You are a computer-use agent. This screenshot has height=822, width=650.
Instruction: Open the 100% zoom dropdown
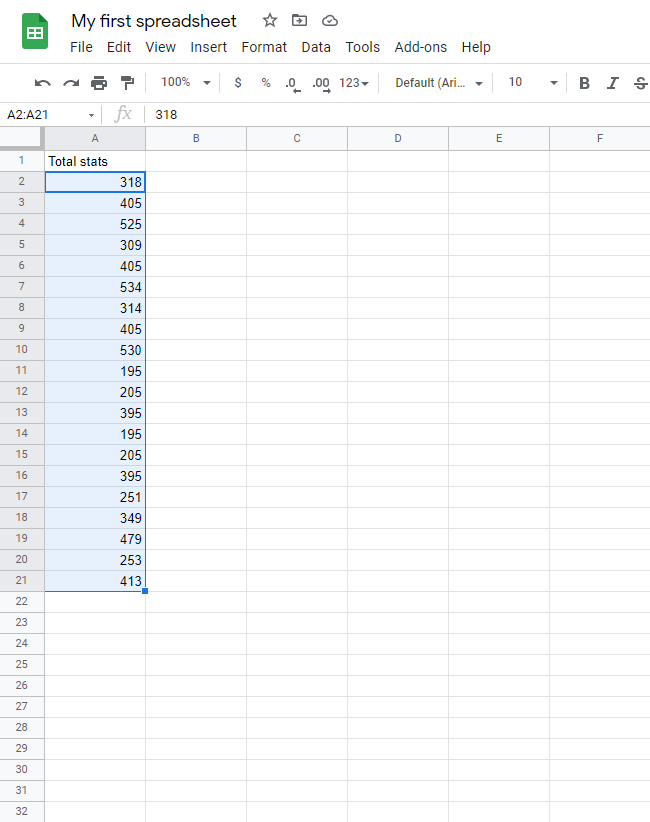click(186, 83)
